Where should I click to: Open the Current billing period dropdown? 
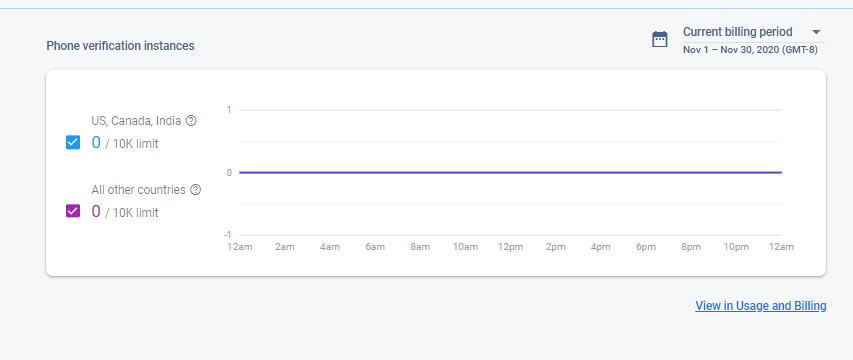tap(754, 32)
